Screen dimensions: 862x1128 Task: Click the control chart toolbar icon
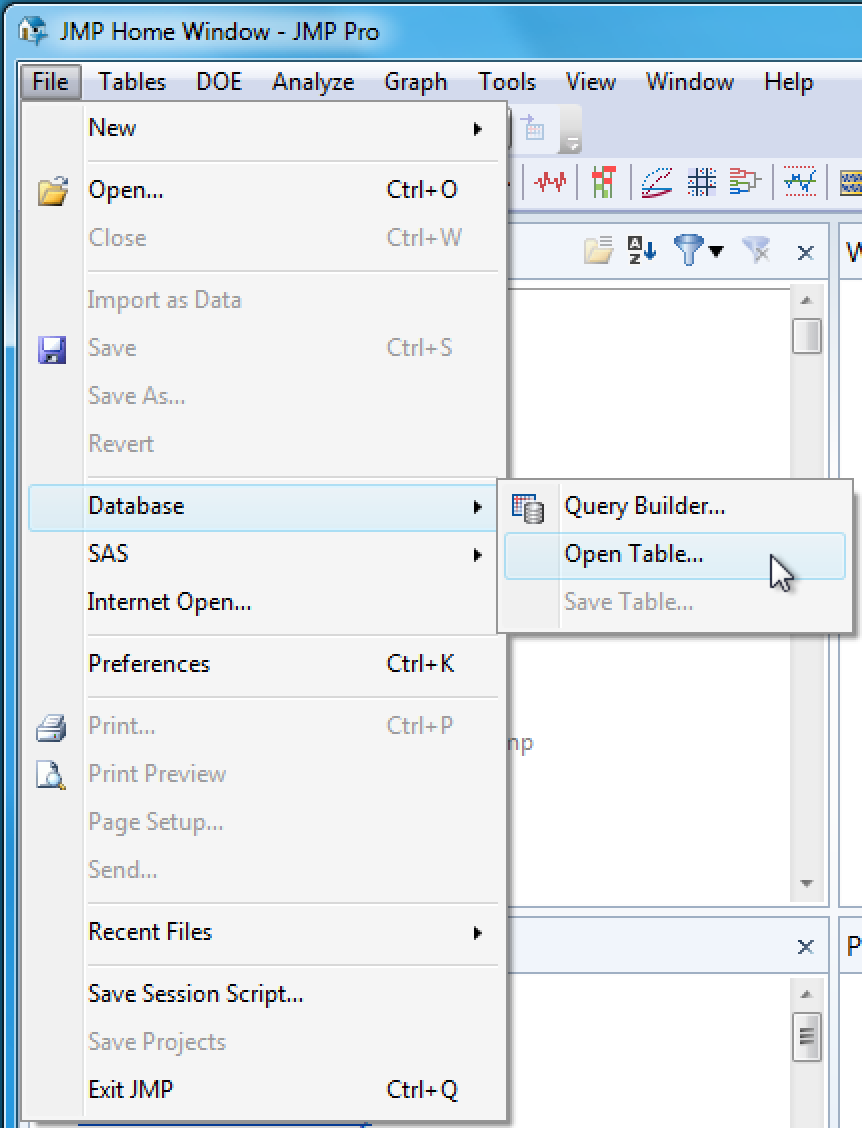coord(800,182)
